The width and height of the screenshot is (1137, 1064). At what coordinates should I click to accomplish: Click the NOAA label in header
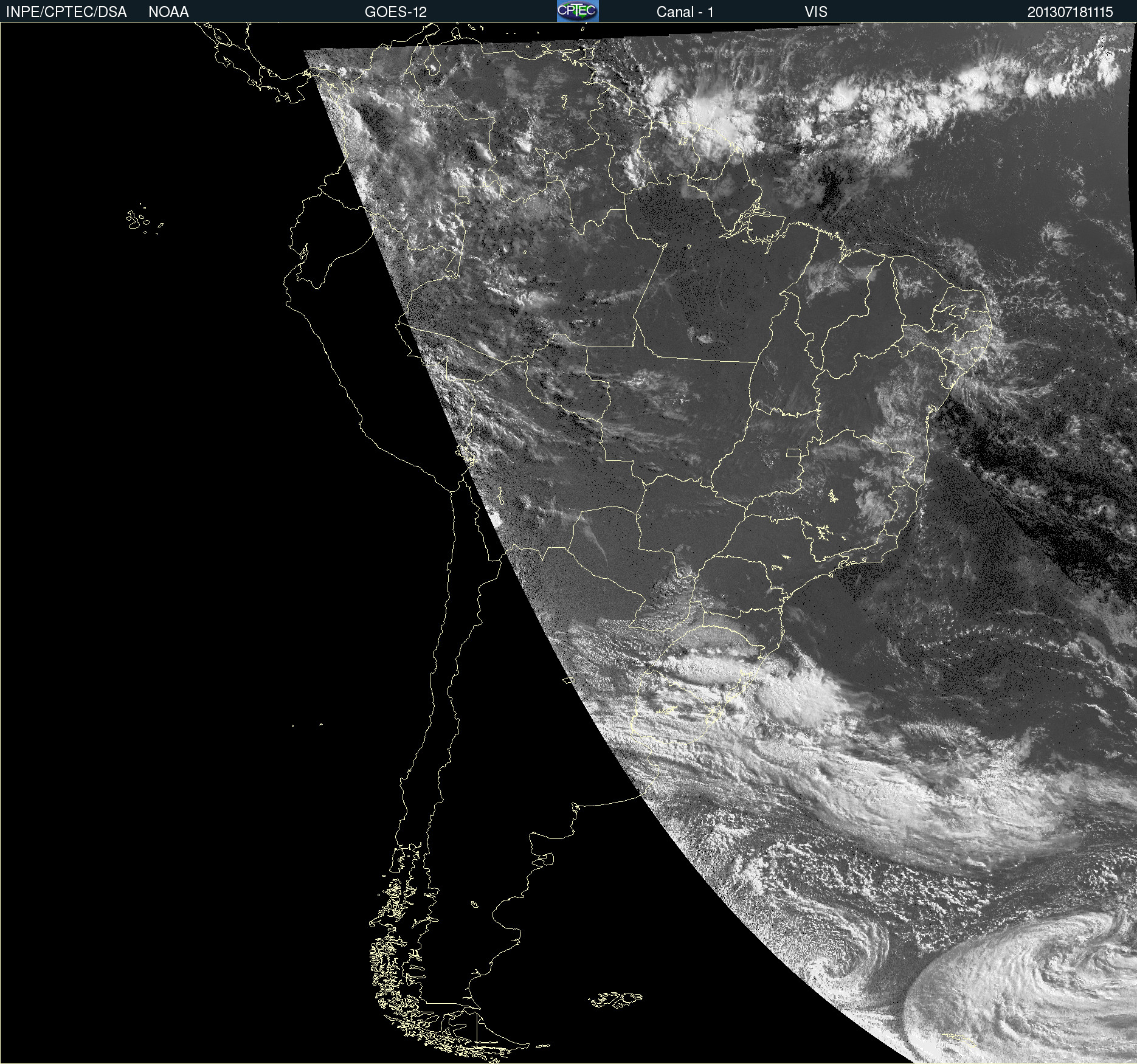(168, 12)
